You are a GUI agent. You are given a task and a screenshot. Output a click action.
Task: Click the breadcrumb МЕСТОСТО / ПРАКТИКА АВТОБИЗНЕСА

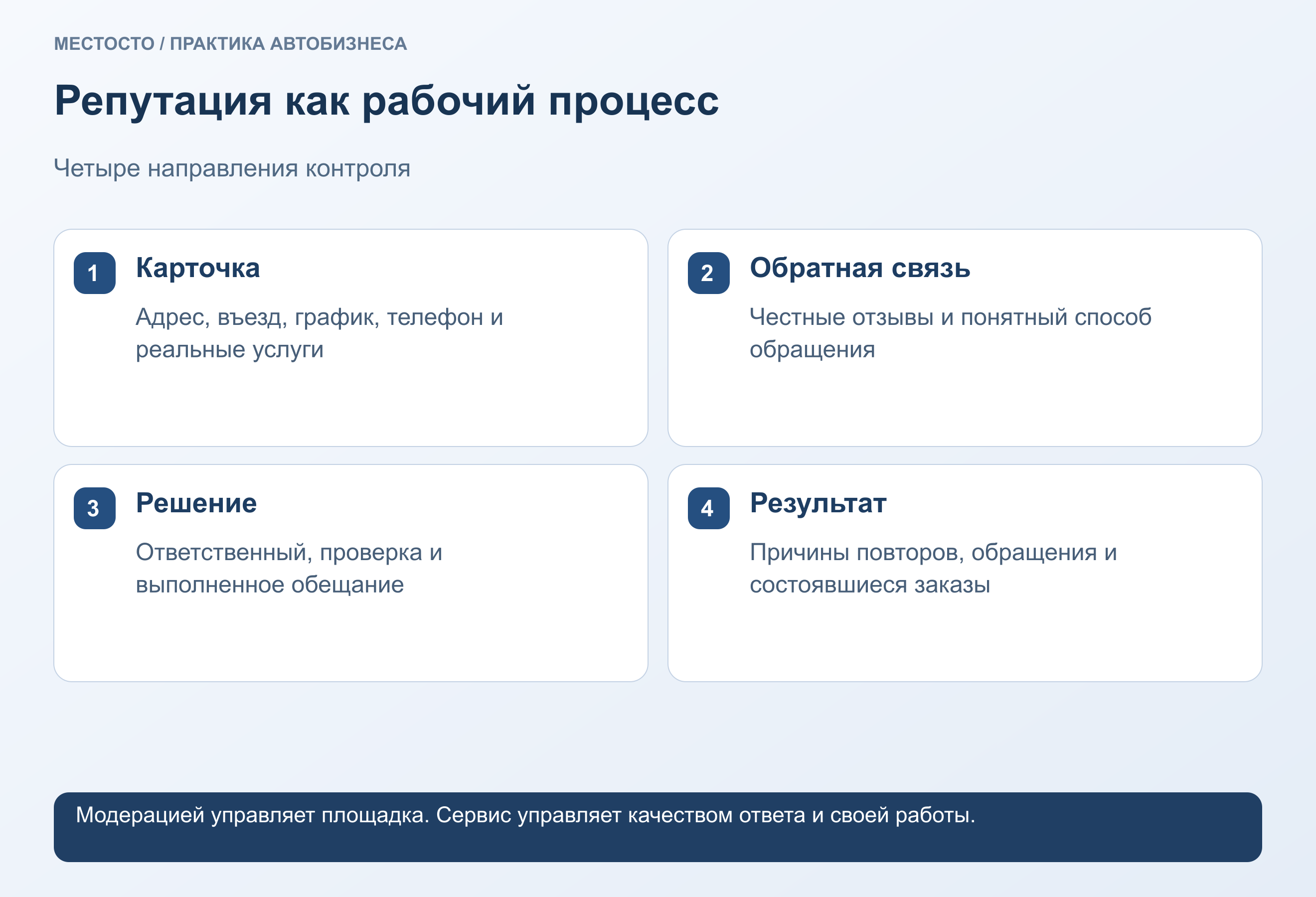tap(230, 43)
